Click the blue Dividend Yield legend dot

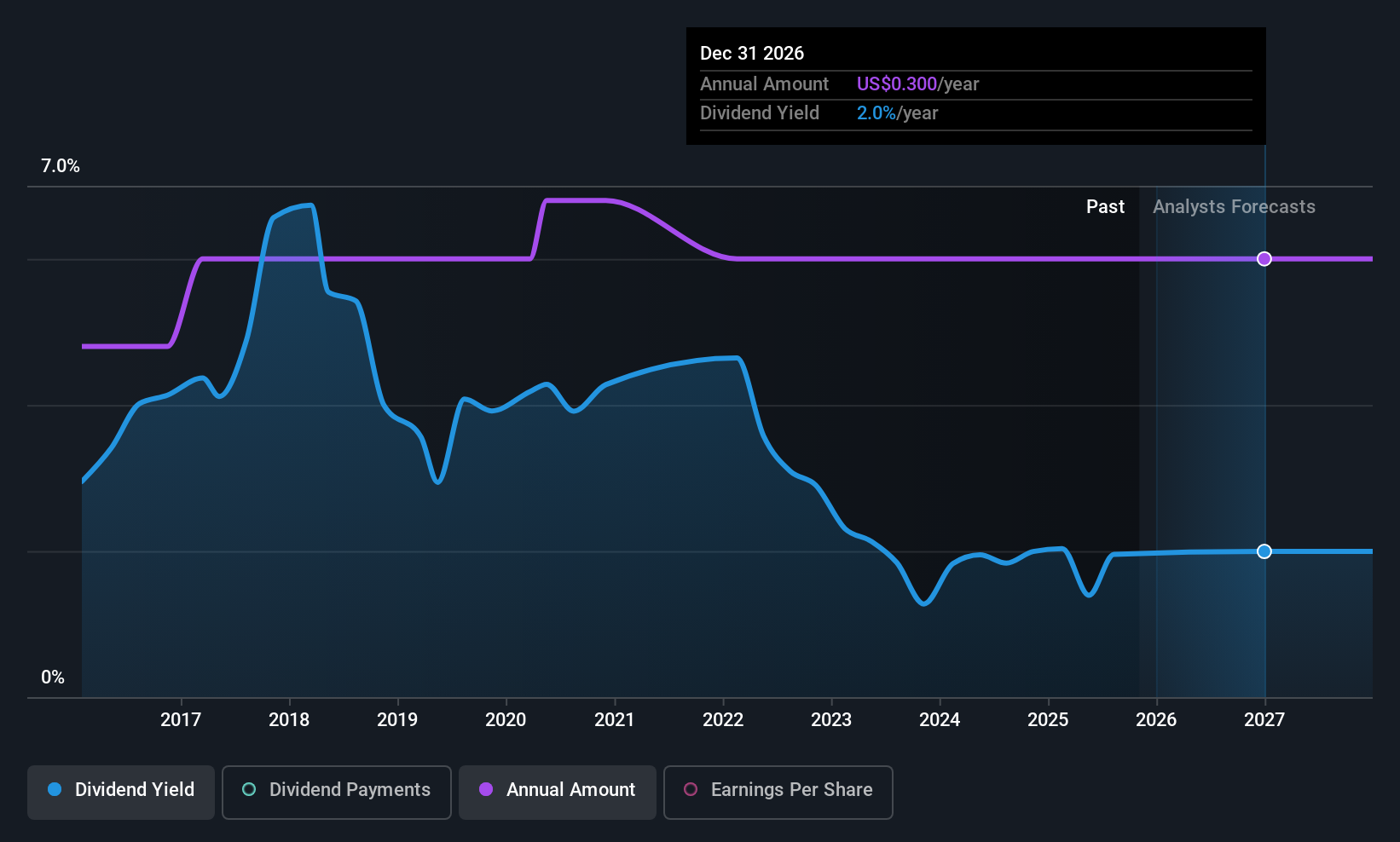tap(55, 790)
